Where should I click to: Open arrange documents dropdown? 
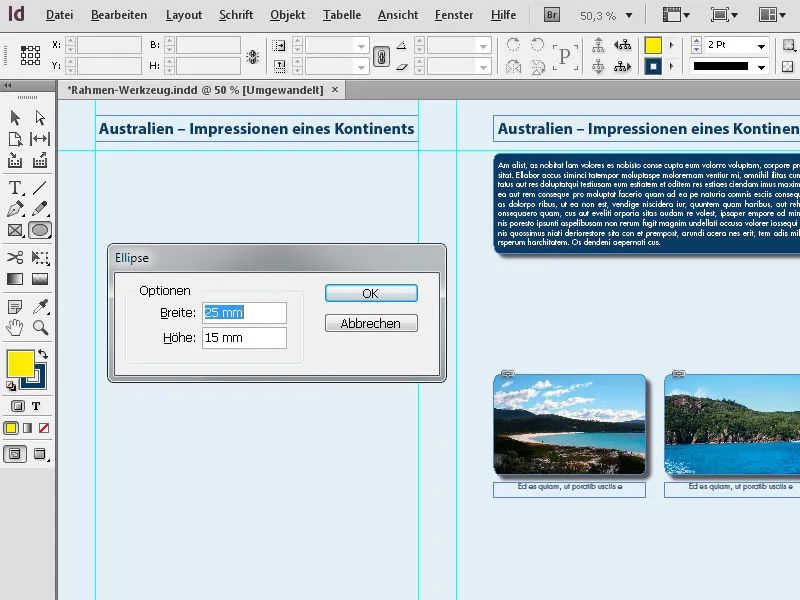coord(772,15)
